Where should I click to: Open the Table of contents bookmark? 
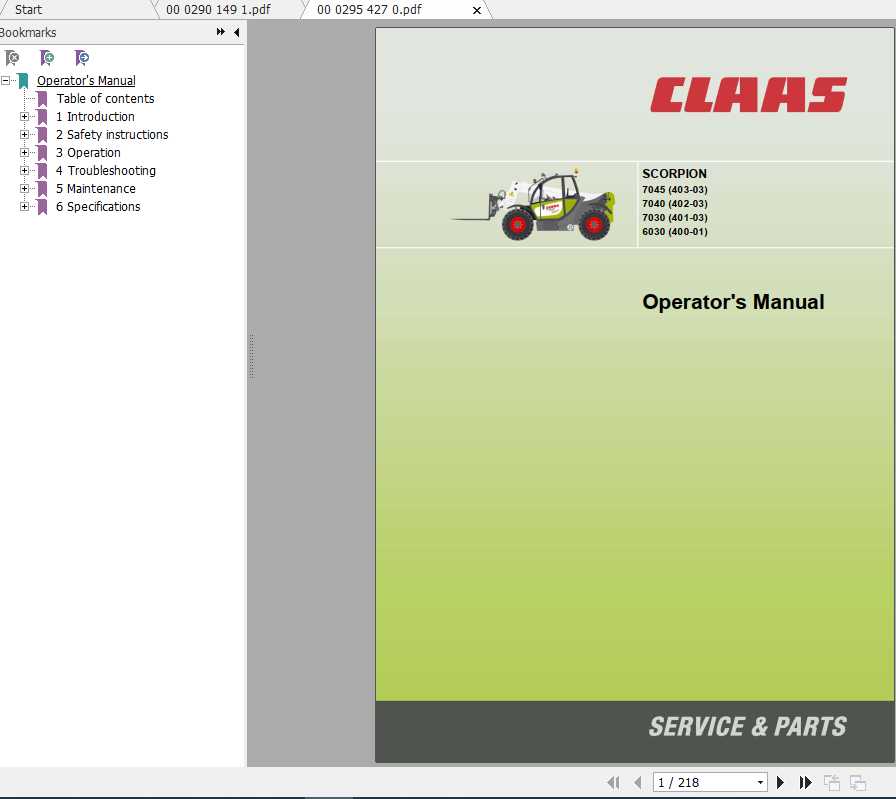[105, 98]
